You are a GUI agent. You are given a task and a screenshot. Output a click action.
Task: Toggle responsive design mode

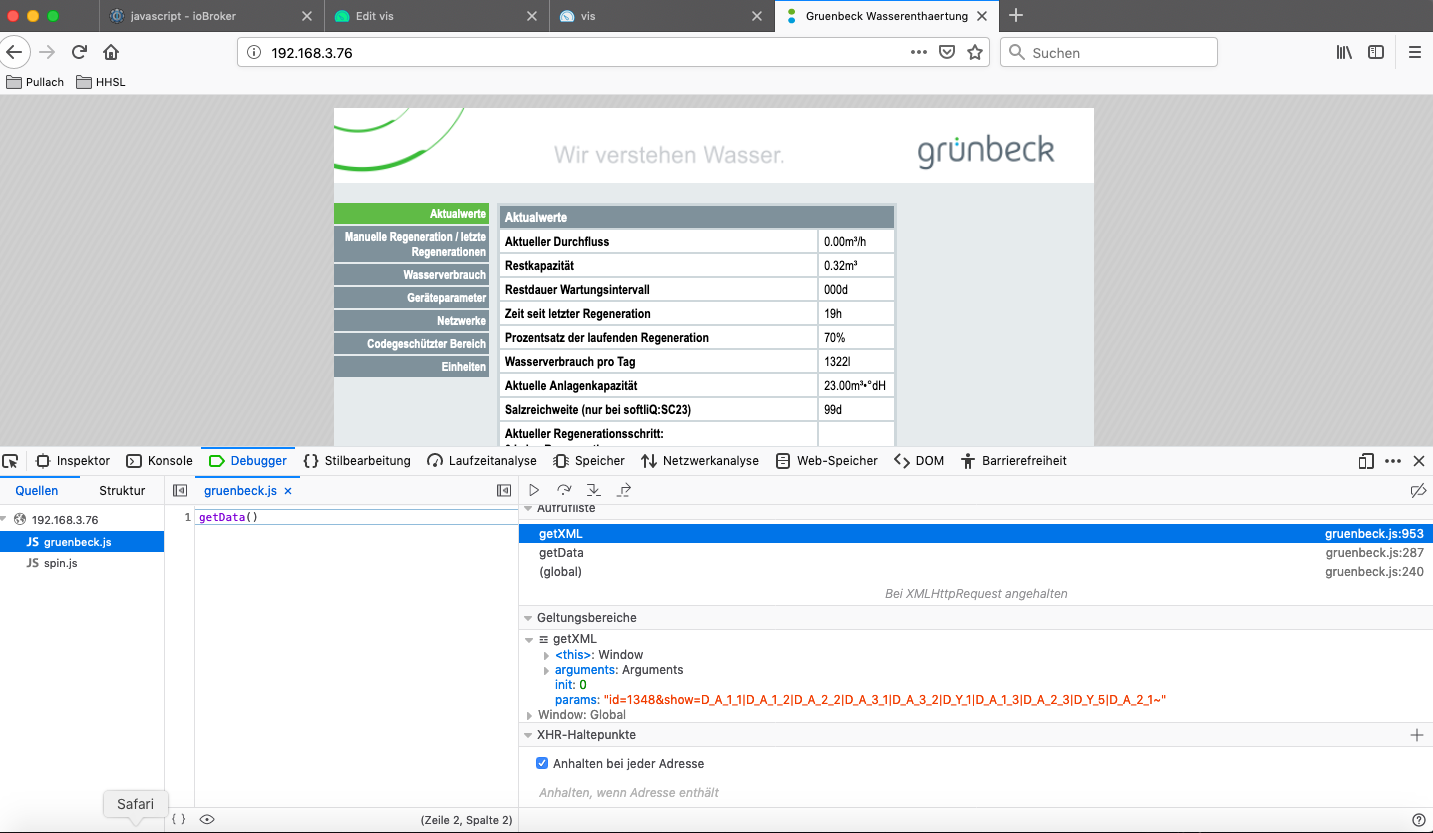pyautogui.click(x=1366, y=461)
